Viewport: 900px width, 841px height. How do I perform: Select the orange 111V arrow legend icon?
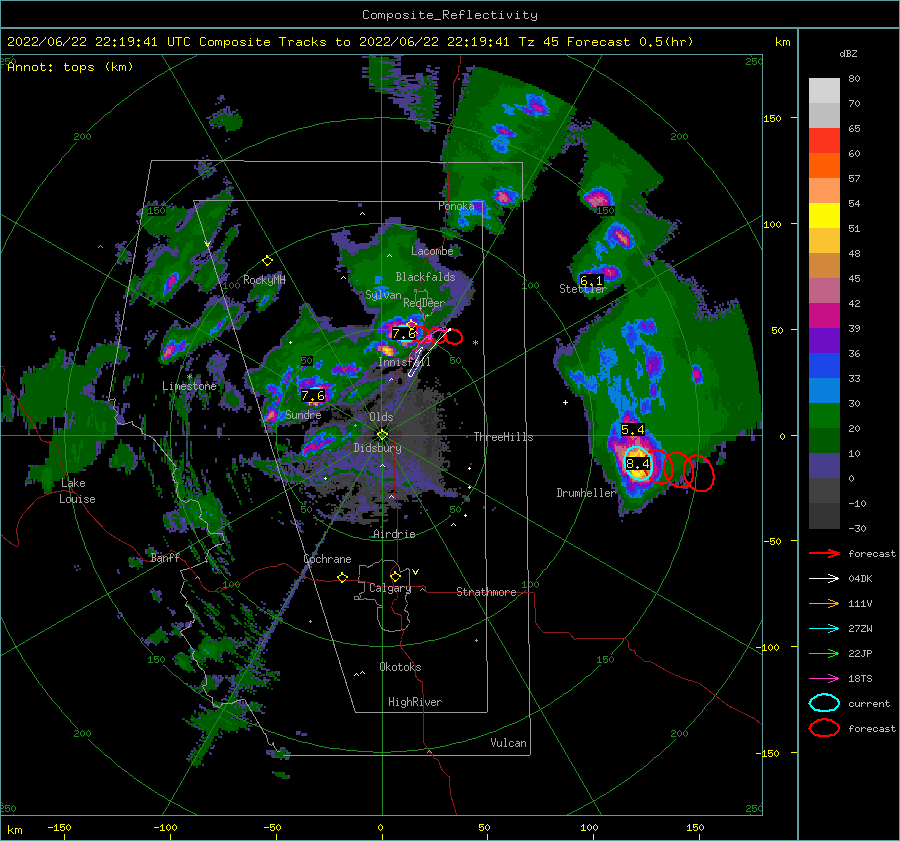click(x=824, y=603)
